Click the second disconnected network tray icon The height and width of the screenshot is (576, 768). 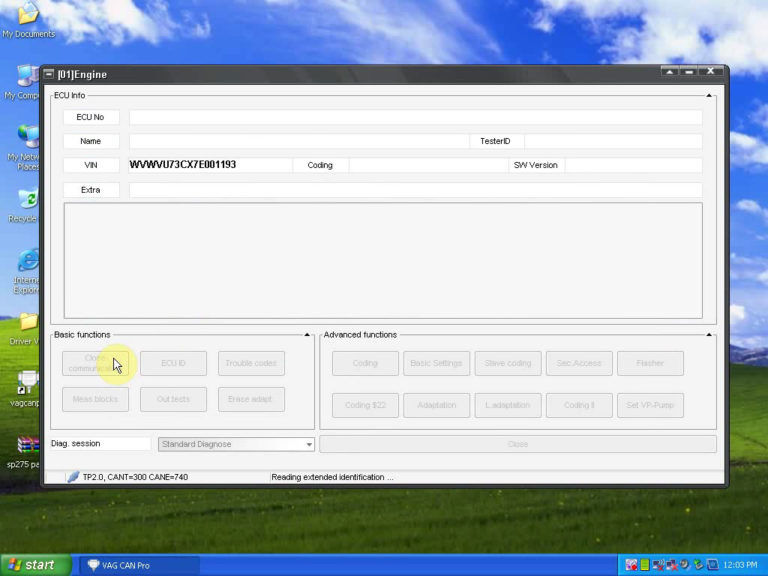(672, 565)
